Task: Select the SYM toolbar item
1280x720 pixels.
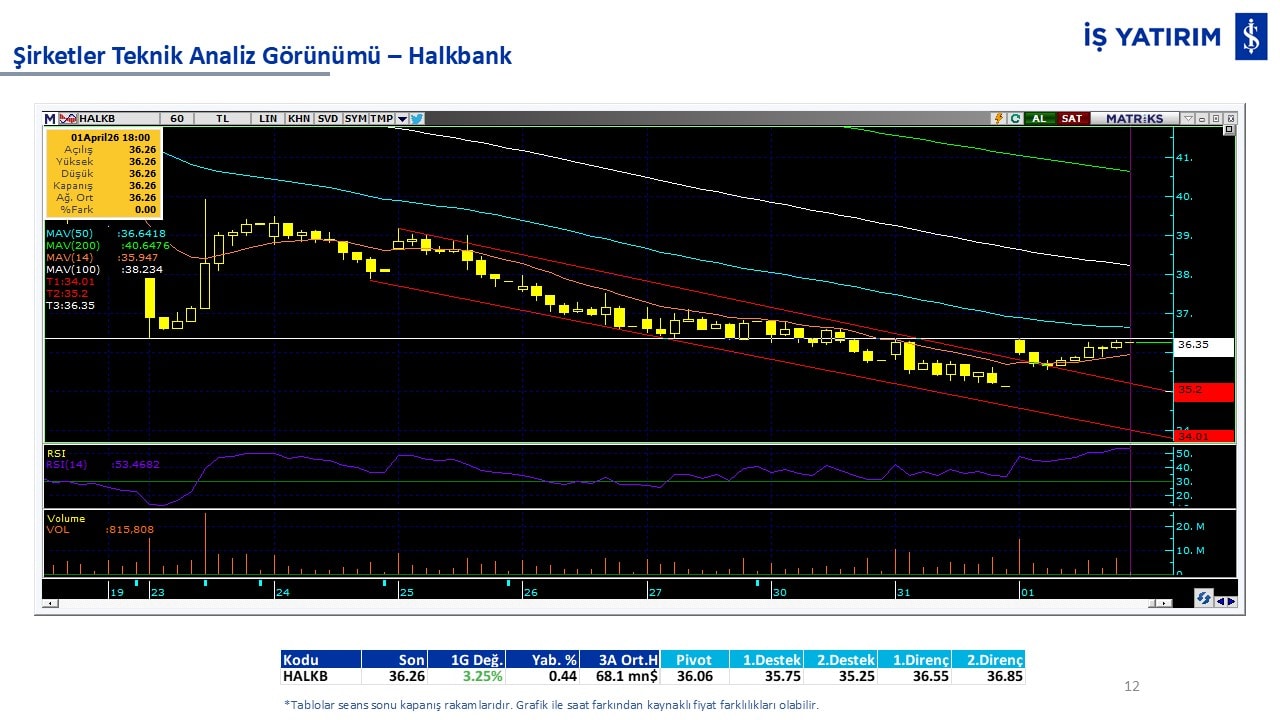Action: (x=355, y=118)
